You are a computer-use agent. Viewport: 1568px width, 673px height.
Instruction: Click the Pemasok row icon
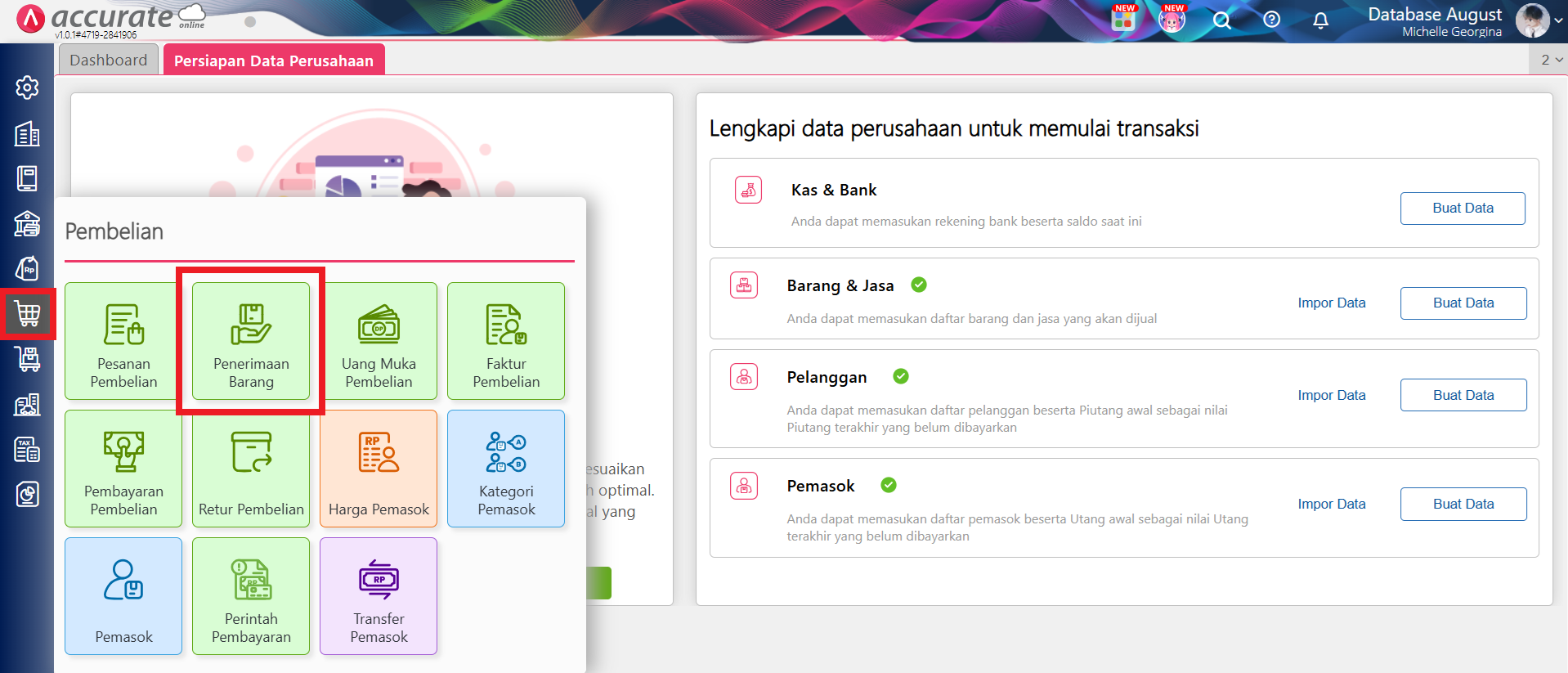[x=744, y=486]
